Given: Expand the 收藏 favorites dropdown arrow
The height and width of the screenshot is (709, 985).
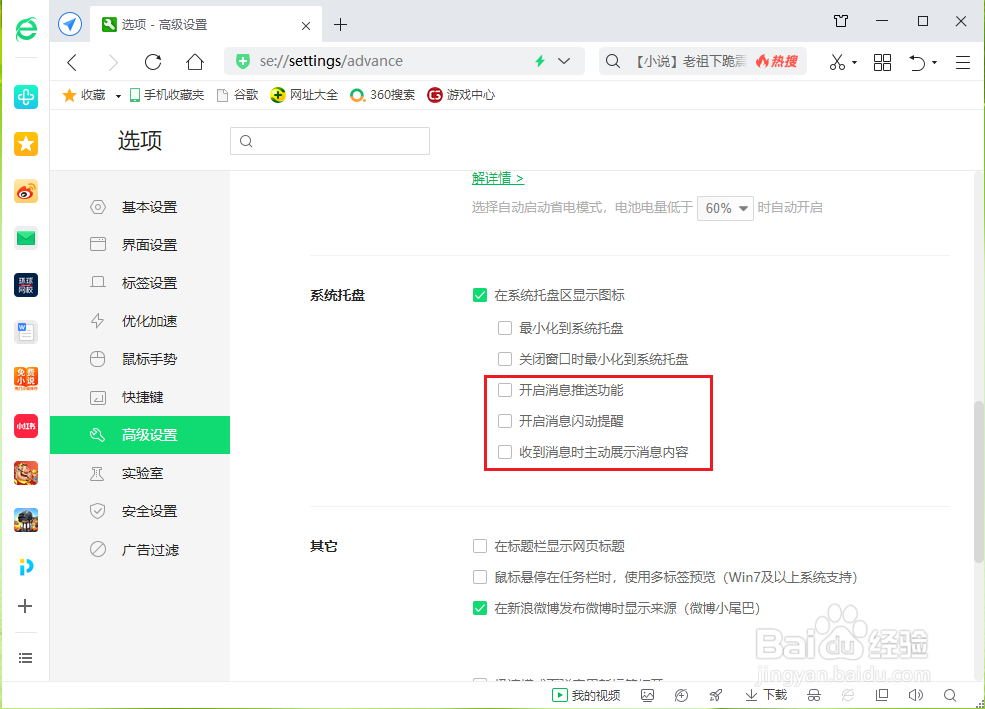Looking at the screenshot, I should pos(117,95).
